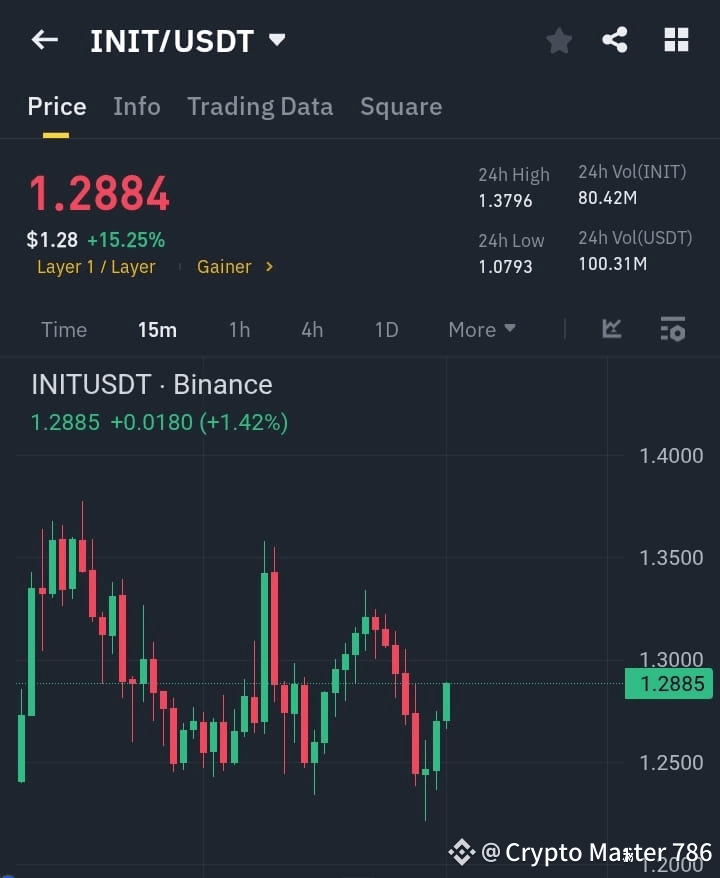The image size is (720, 878).
Task: Expand the Gainer chevron link
Action: [x=235, y=267]
